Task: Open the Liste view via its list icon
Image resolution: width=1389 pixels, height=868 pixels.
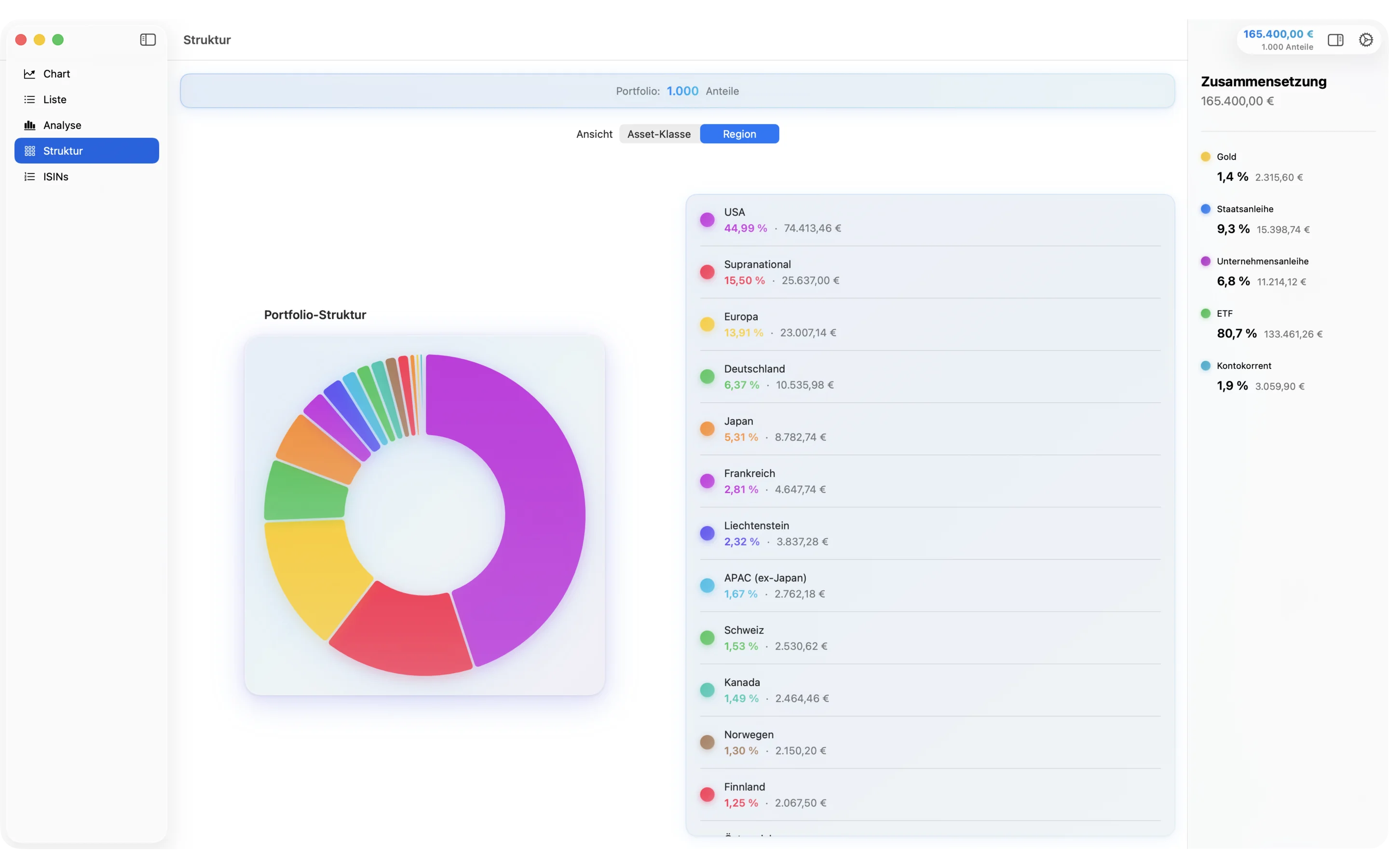Action: pyautogui.click(x=29, y=99)
